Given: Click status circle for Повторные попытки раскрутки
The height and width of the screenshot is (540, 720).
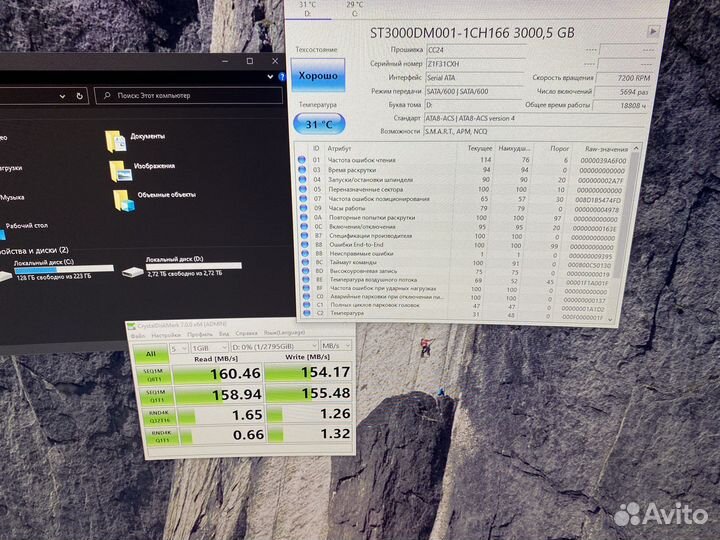Looking at the screenshot, I should point(304,217).
